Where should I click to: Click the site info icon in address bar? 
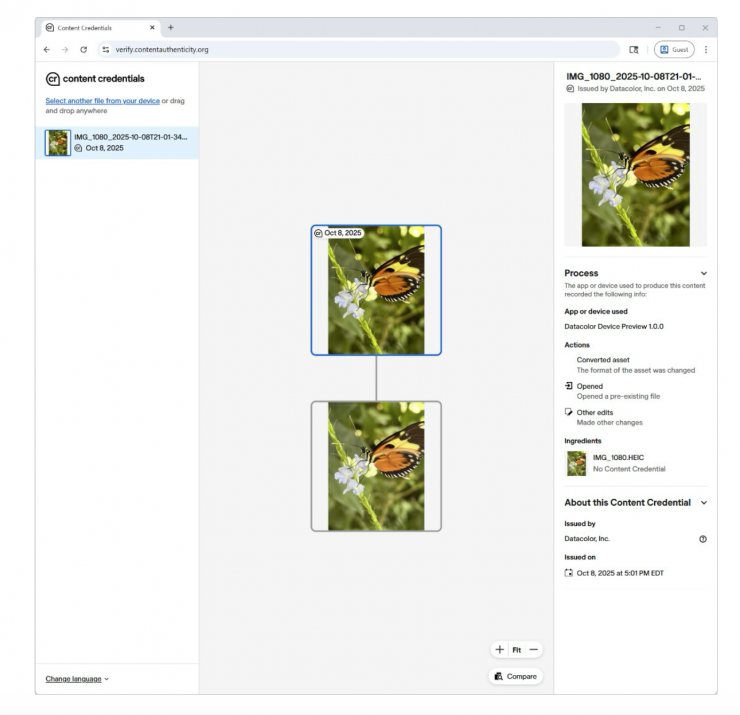[x=106, y=48]
